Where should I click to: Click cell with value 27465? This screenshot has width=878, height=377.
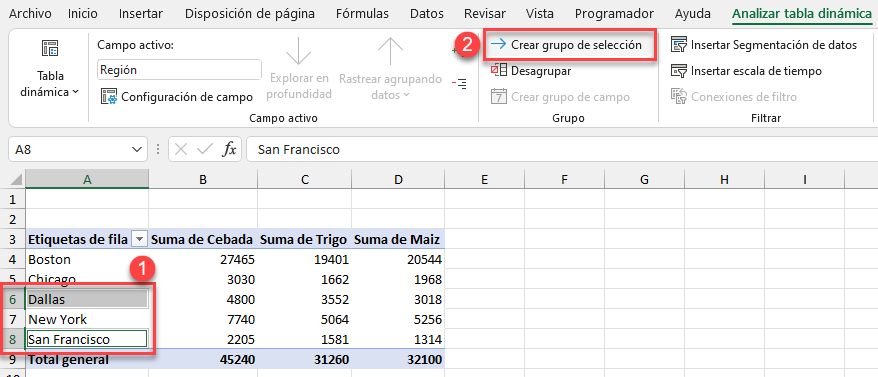(203, 259)
